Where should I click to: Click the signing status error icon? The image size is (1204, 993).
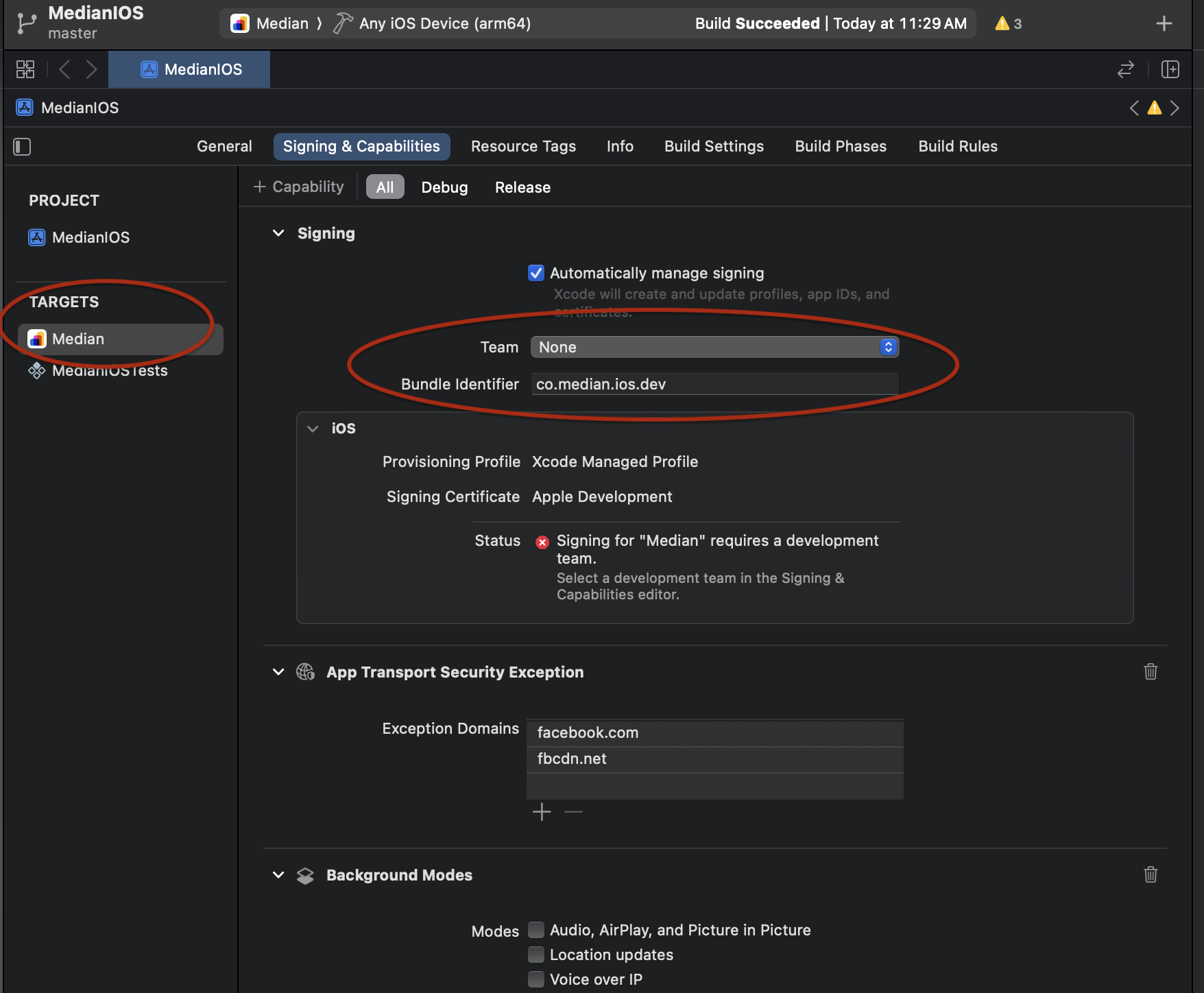pyautogui.click(x=542, y=542)
